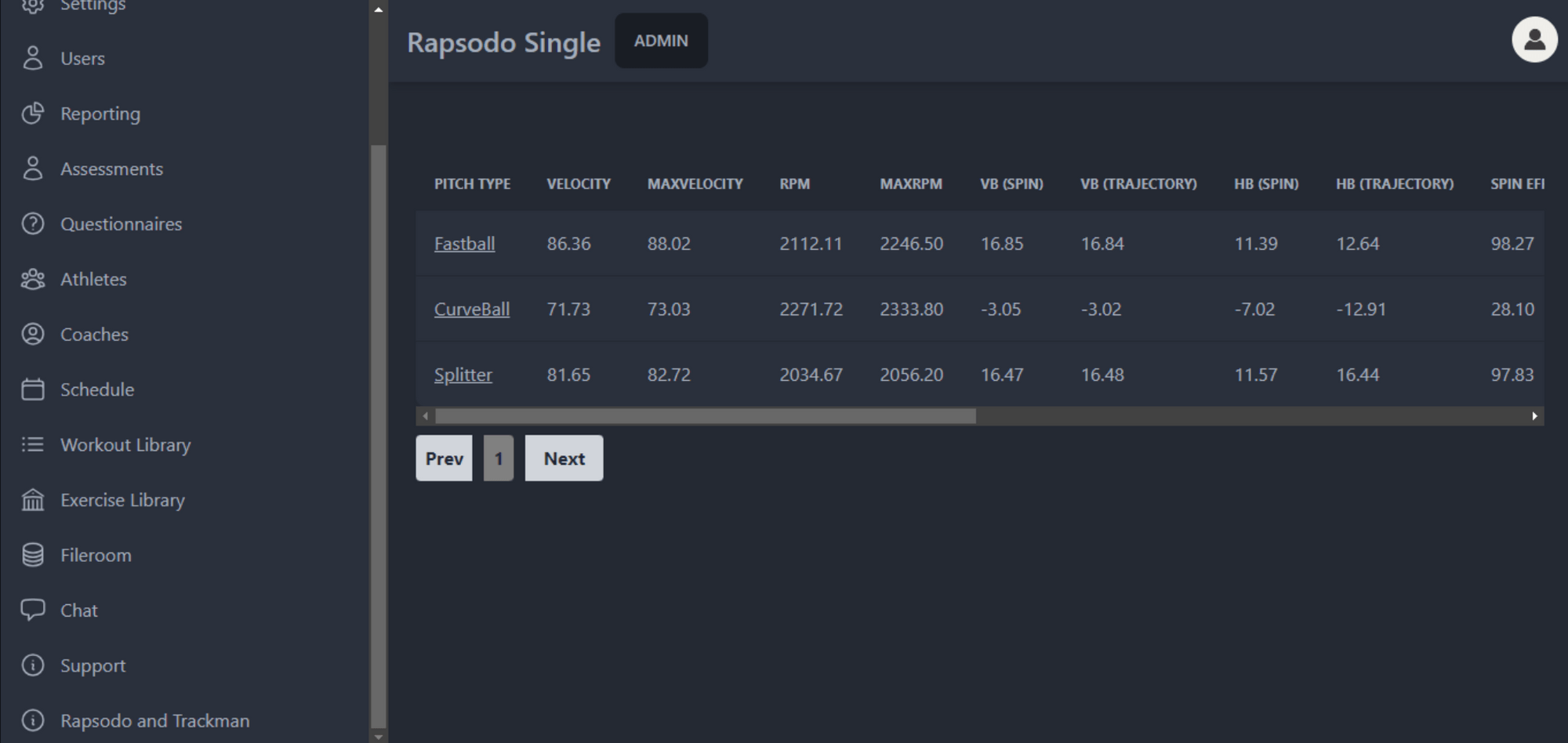The width and height of the screenshot is (1568, 743).
Task: Click the Coaches icon in sidebar
Action: click(x=32, y=334)
